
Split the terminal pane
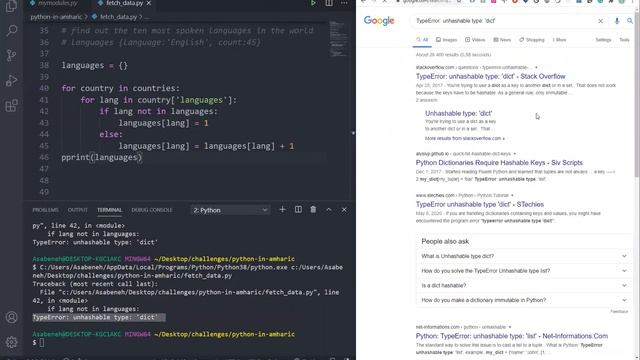click(x=298, y=210)
